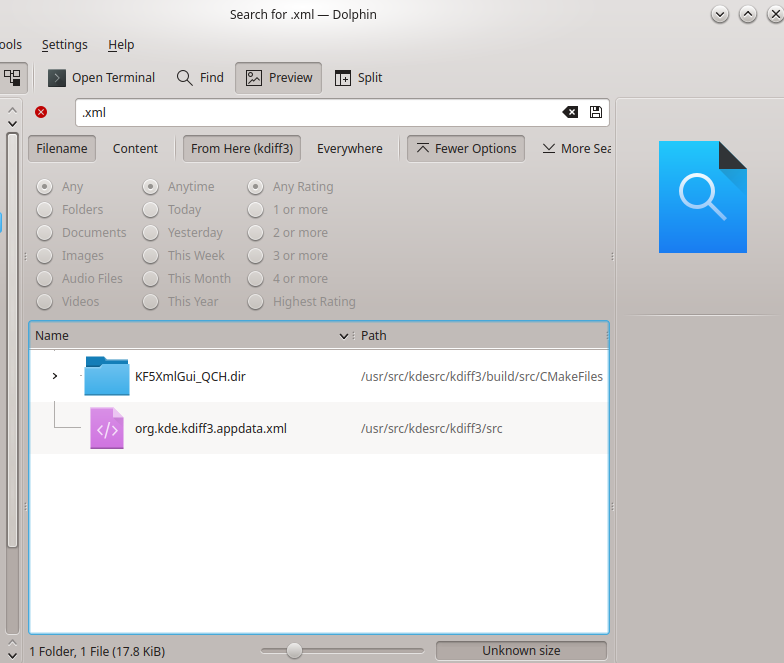
Task: Click the org.kde.kdiff3.appdata.xml file name
Action: point(210,428)
